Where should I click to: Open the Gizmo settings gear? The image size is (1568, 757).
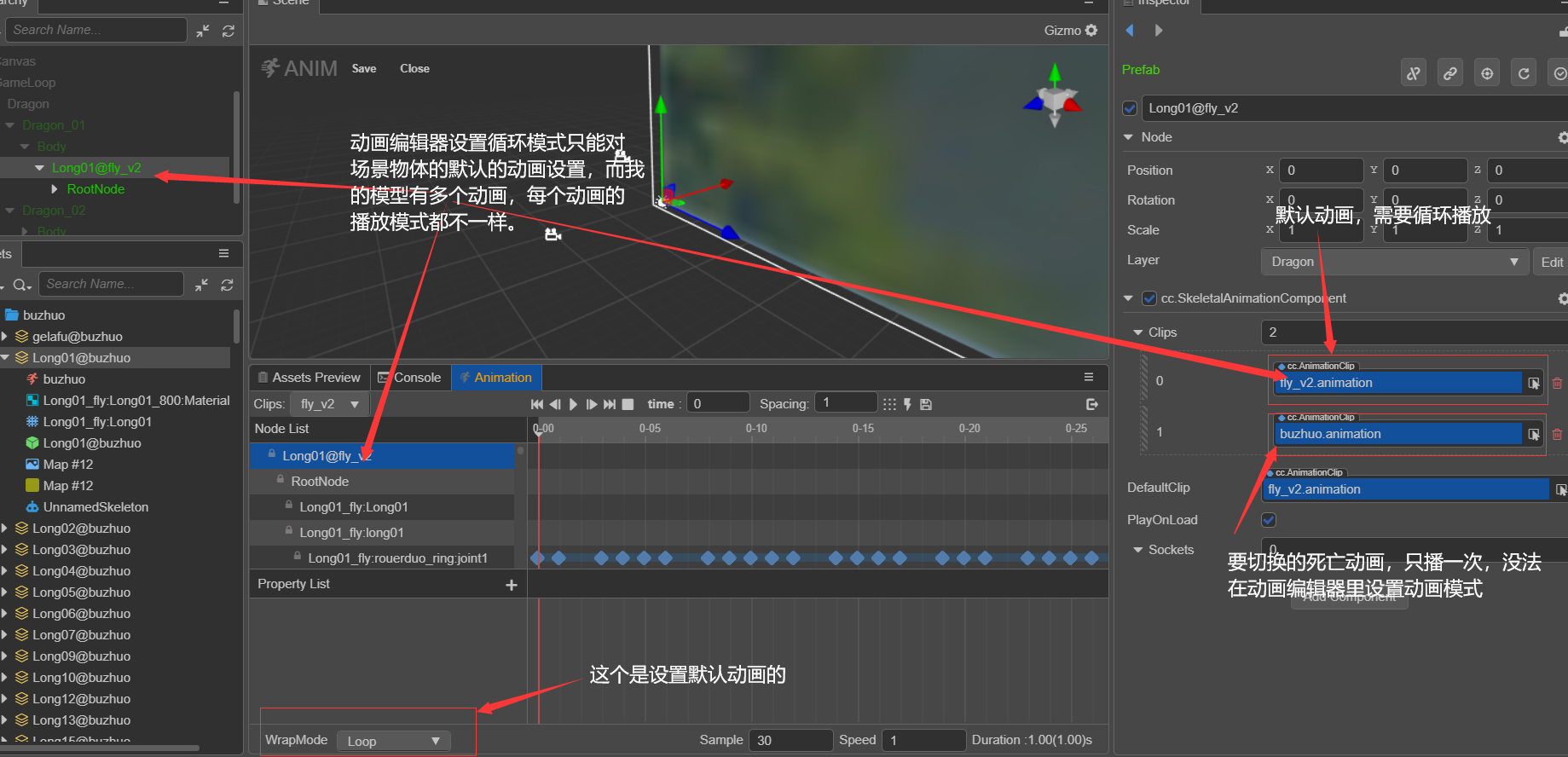(1091, 31)
